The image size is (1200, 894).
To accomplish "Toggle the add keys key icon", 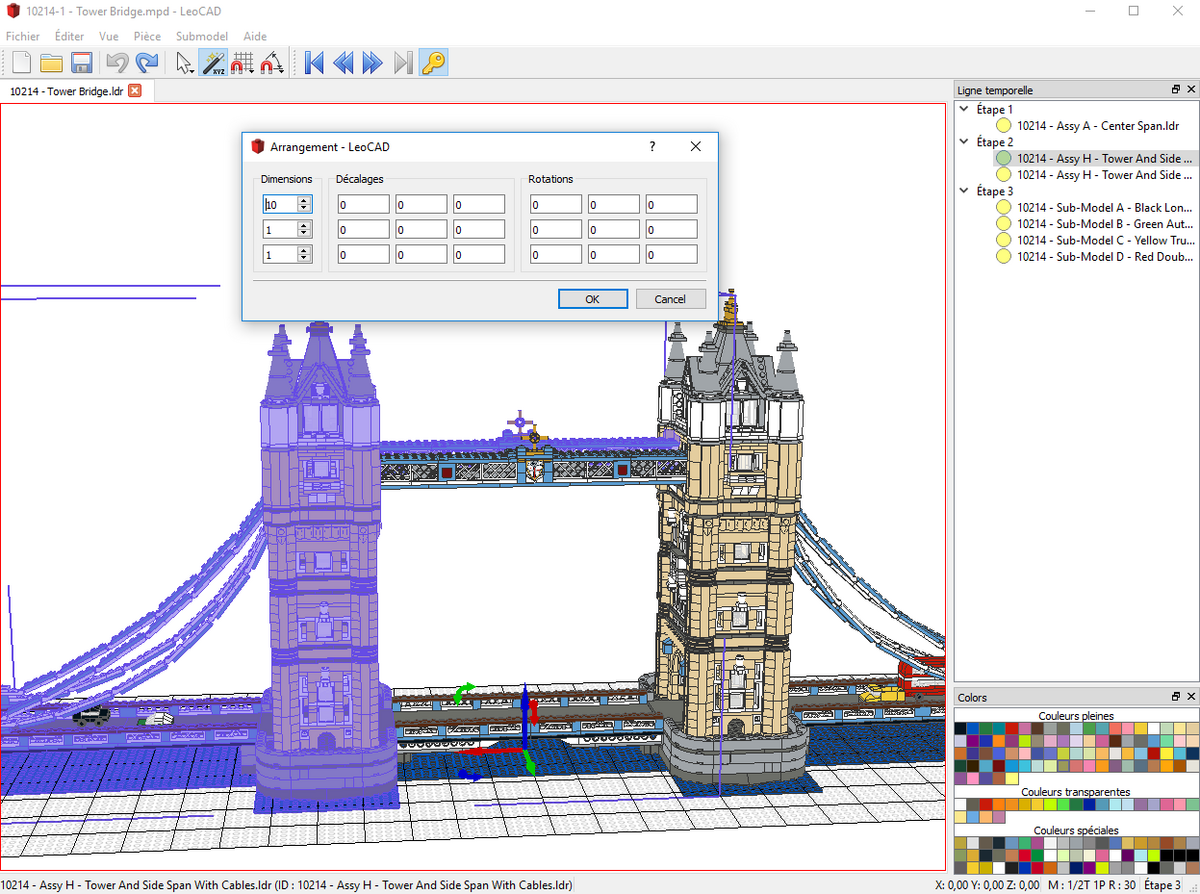I will pyautogui.click(x=433, y=63).
